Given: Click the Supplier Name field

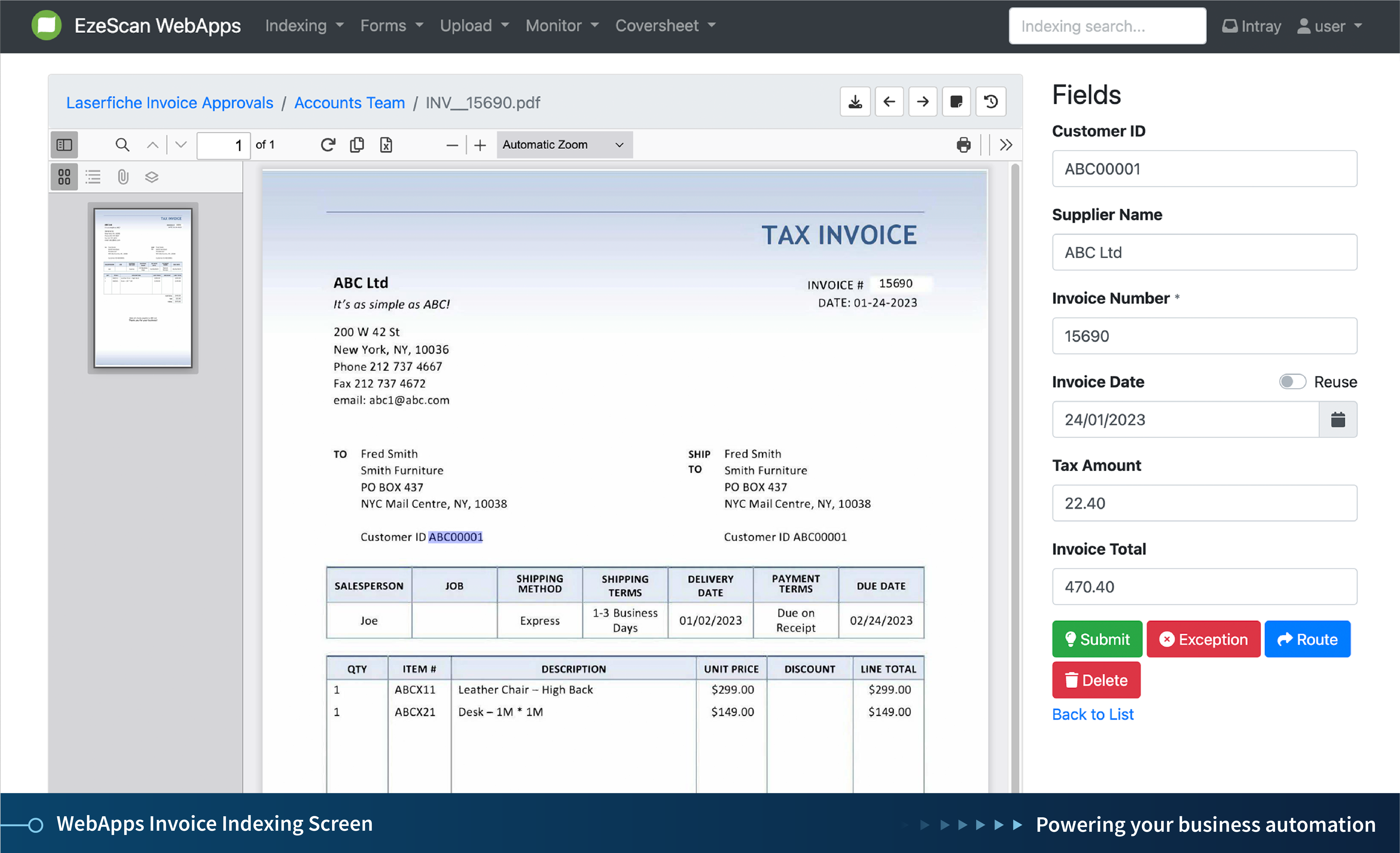Looking at the screenshot, I should (1204, 252).
